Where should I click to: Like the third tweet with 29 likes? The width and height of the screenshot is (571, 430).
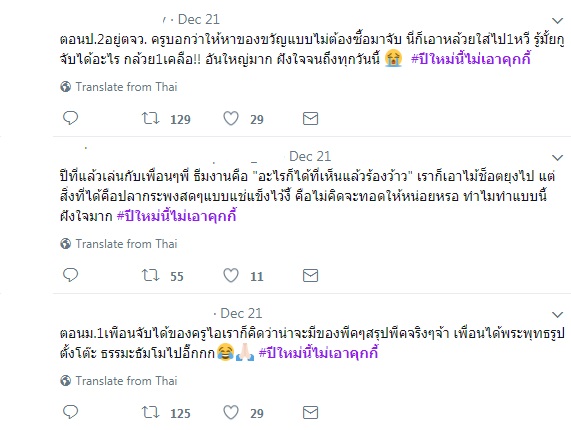pos(231,412)
